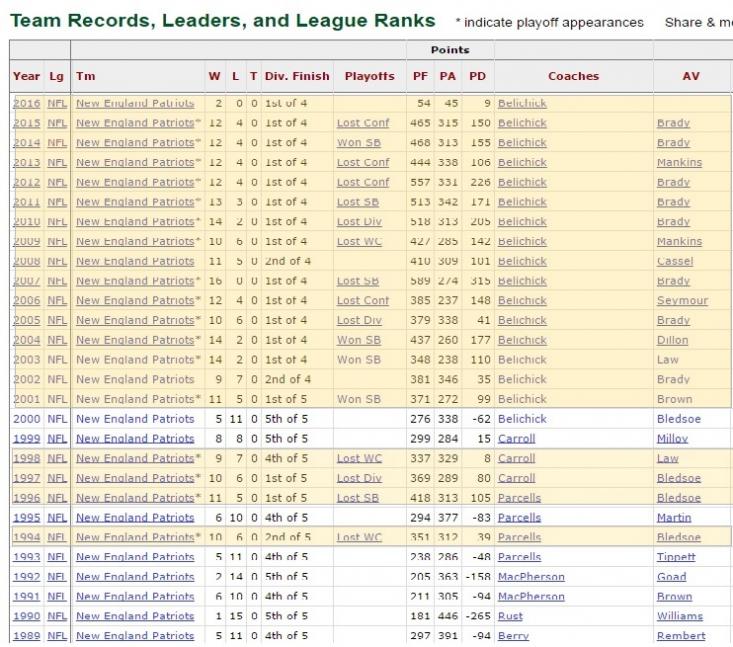Open the 1990 season year link
The width and height of the screenshot is (733, 647).
point(27,616)
